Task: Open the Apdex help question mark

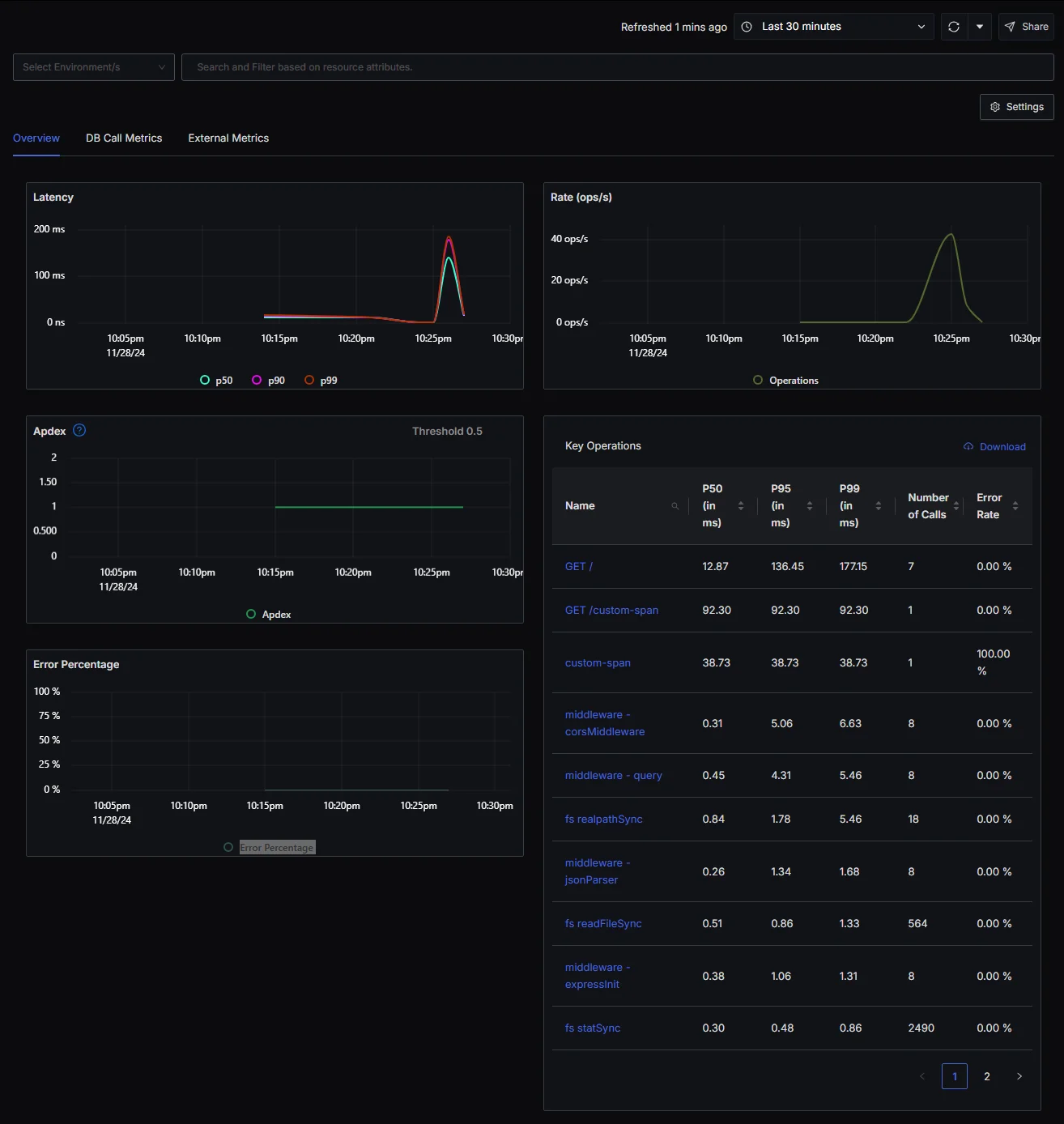Action: pyautogui.click(x=79, y=430)
